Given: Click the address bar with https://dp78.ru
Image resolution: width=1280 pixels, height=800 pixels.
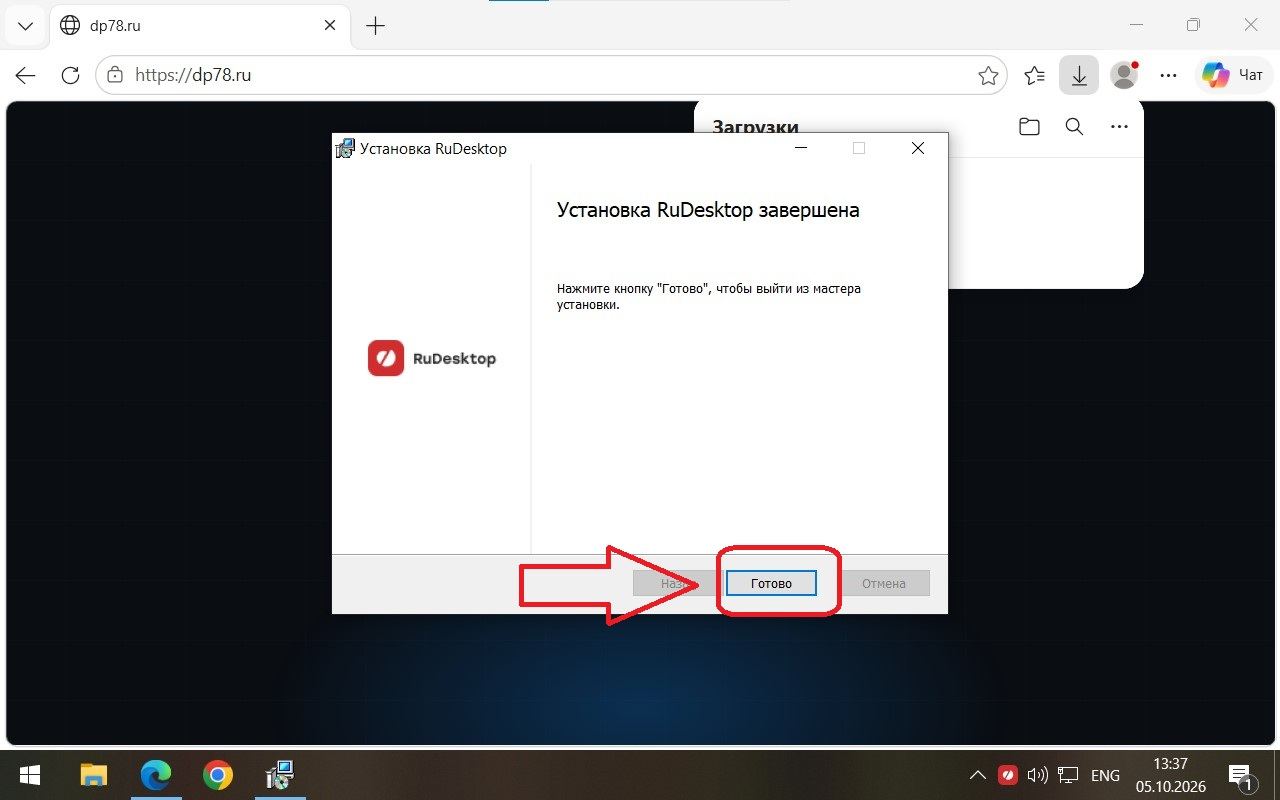Looking at the screenshot, I should (551, 75).
